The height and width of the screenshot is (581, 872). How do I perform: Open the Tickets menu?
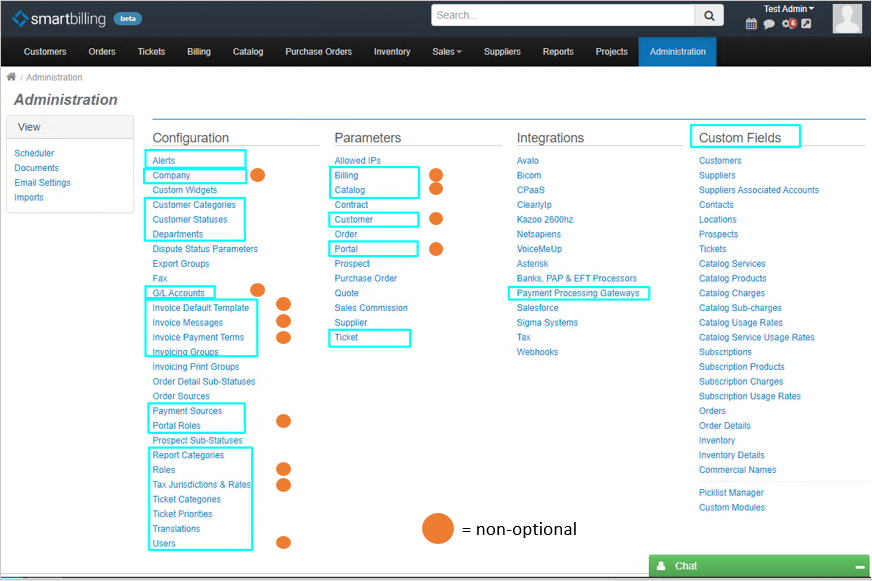(151, 52)
